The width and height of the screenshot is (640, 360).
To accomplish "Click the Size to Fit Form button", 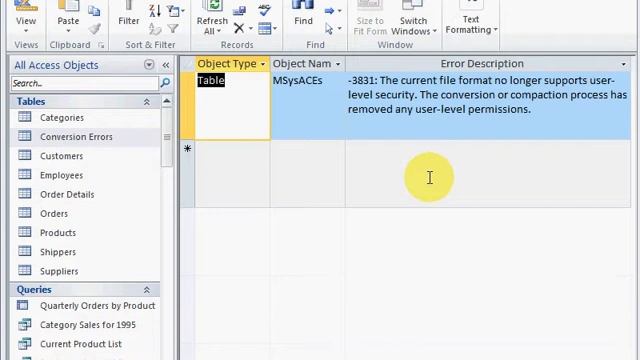I will click(370, 18).
